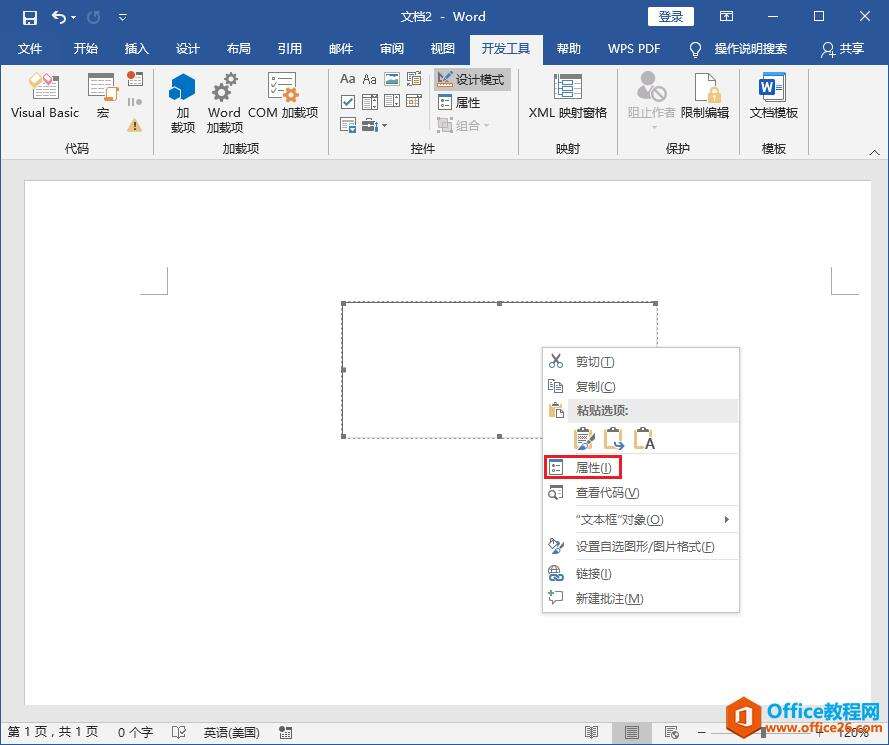
Task: Click the proofing check icon in status bar
Action: (179, 732)
